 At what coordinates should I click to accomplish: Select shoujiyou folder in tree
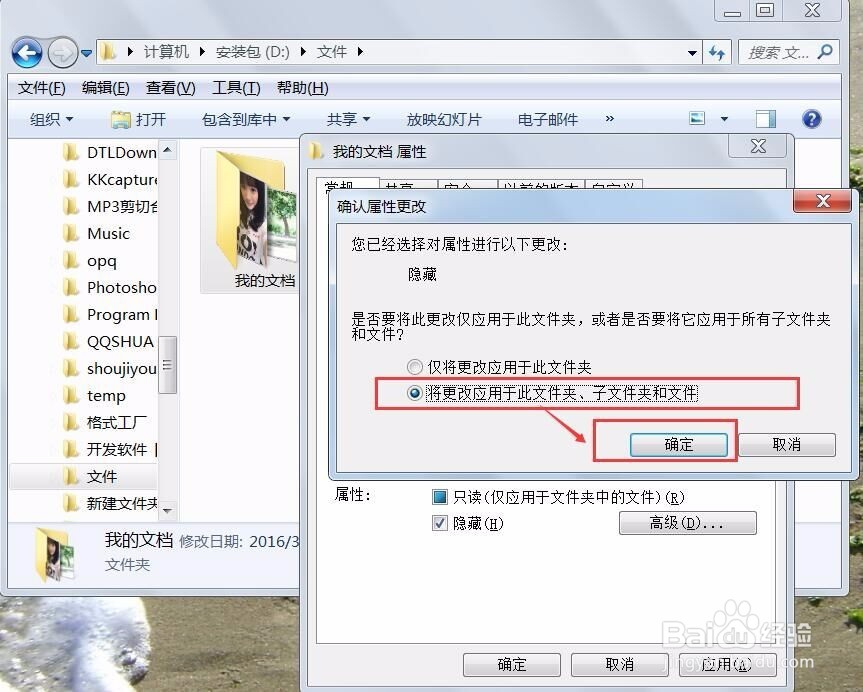[111, 368]
